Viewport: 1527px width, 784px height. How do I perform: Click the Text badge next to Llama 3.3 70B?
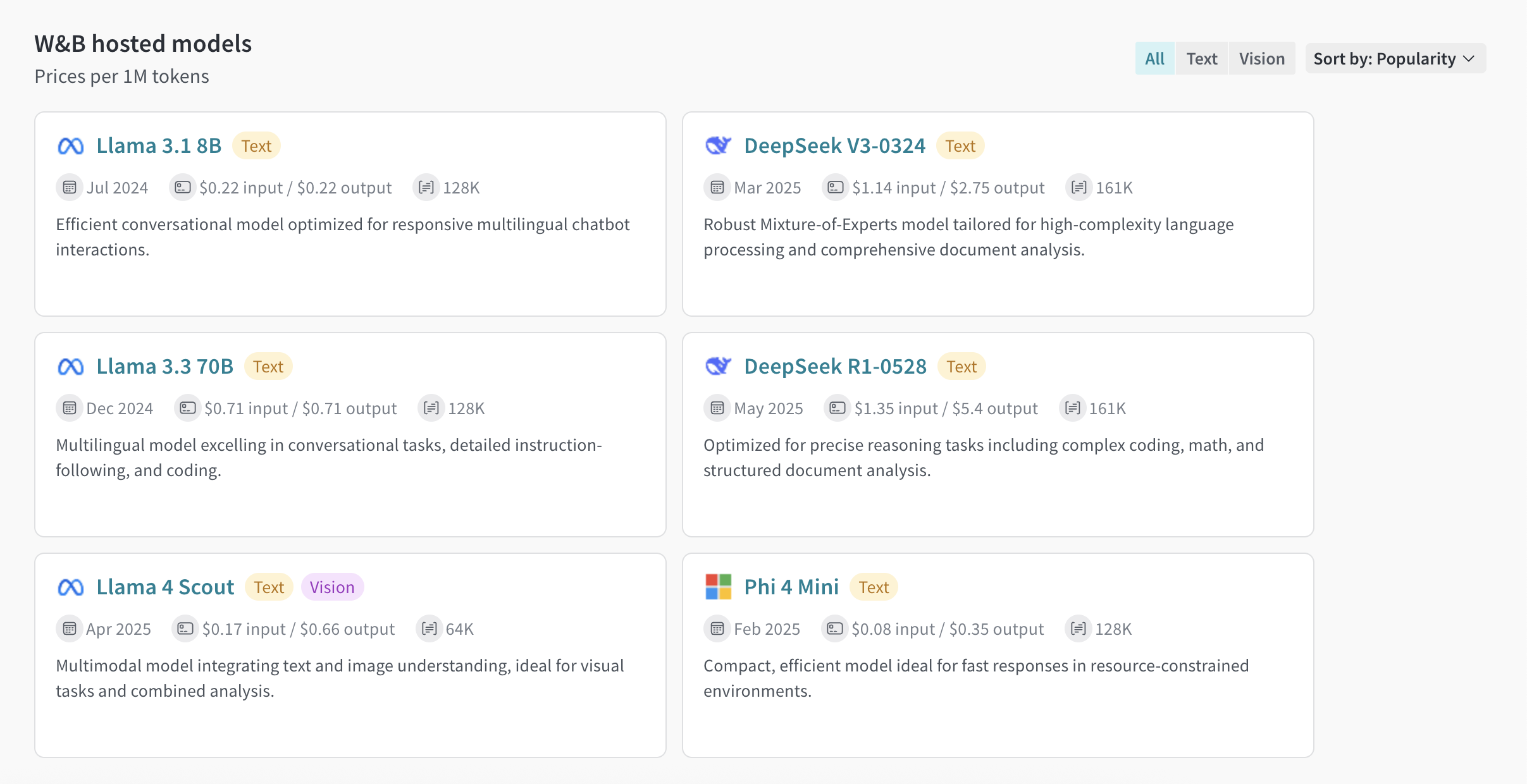pyautogui.click(x=268, y=367)
